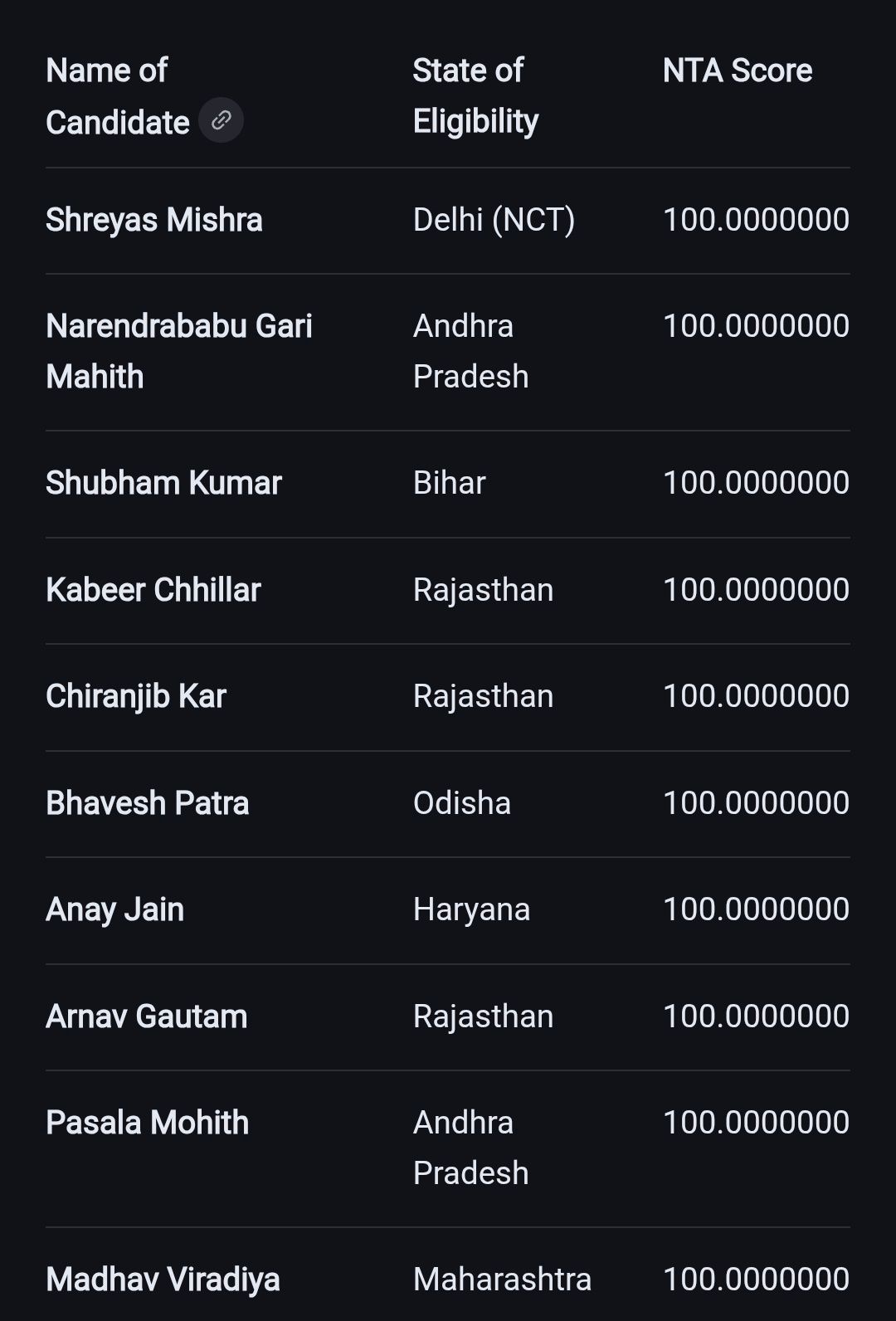
Task: Select the Pasala Mohith name cell
Action: point(148,1123)
